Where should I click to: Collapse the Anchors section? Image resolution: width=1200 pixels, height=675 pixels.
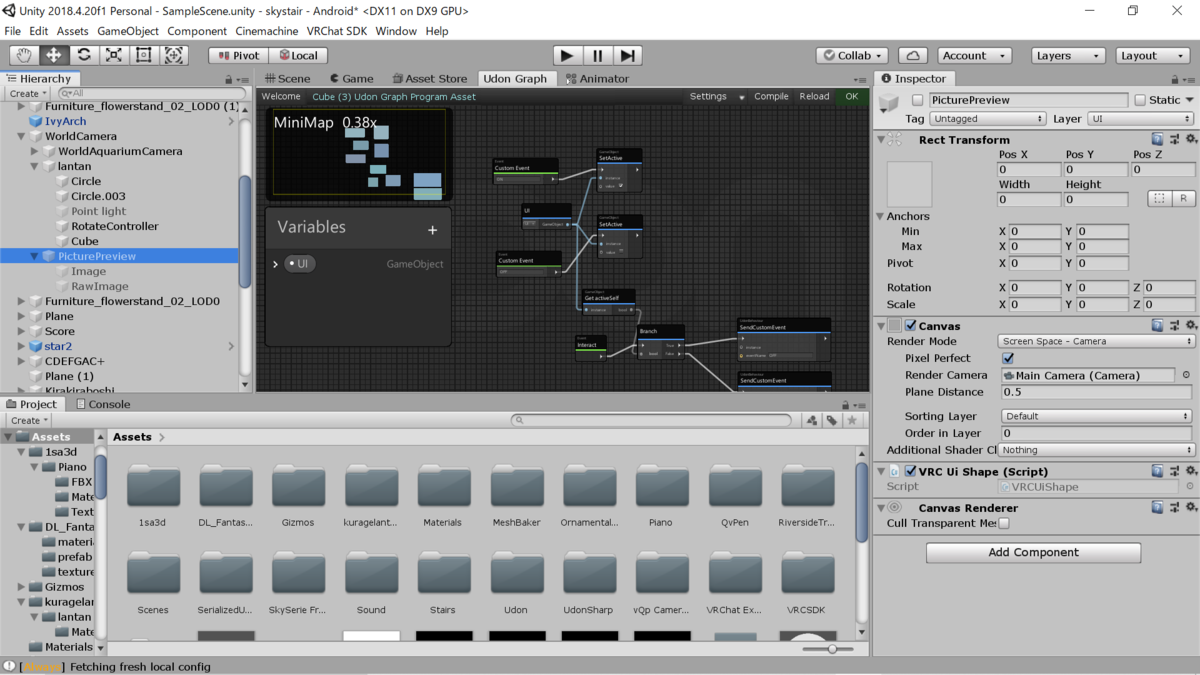880,216
